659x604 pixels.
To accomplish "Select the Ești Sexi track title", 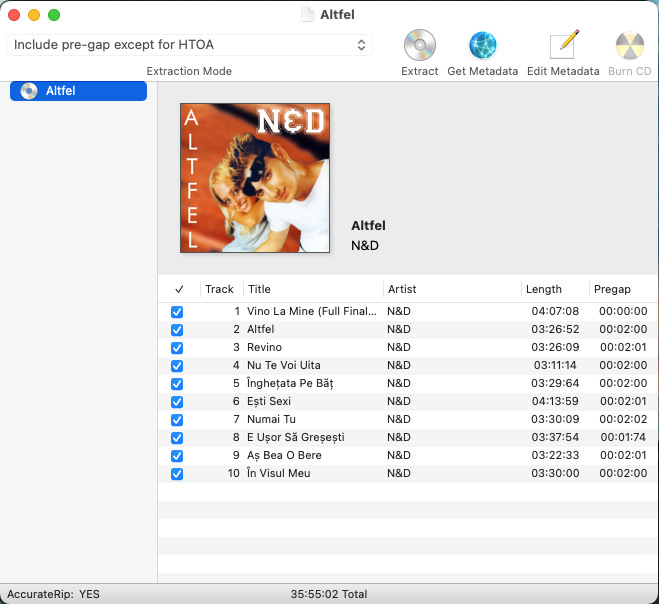I will [x=269, y=401].
